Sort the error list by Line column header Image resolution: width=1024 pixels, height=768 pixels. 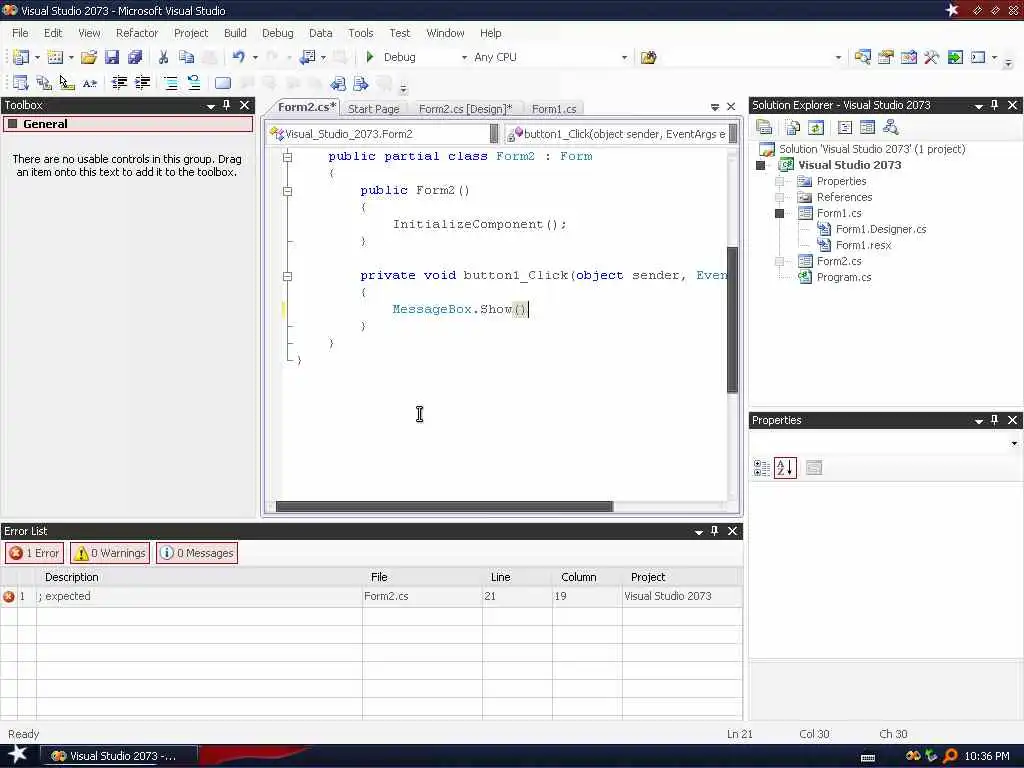click(x=500, y=577)
